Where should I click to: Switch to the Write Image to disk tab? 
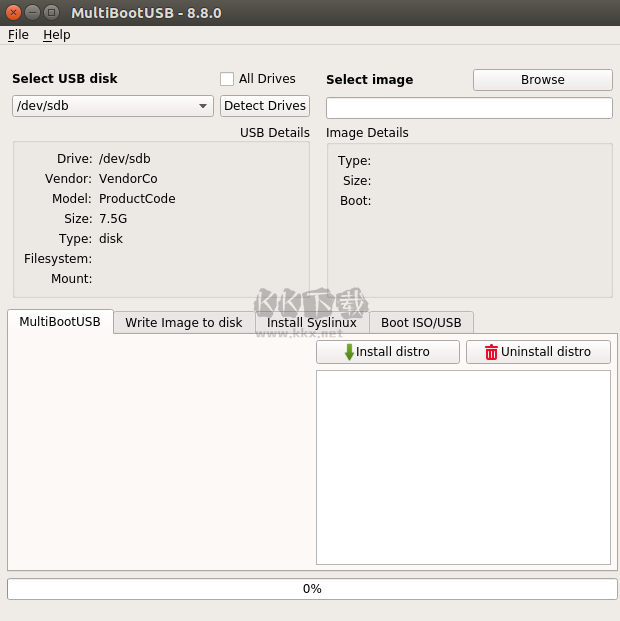pyautogui.click(x=183, y=323)
